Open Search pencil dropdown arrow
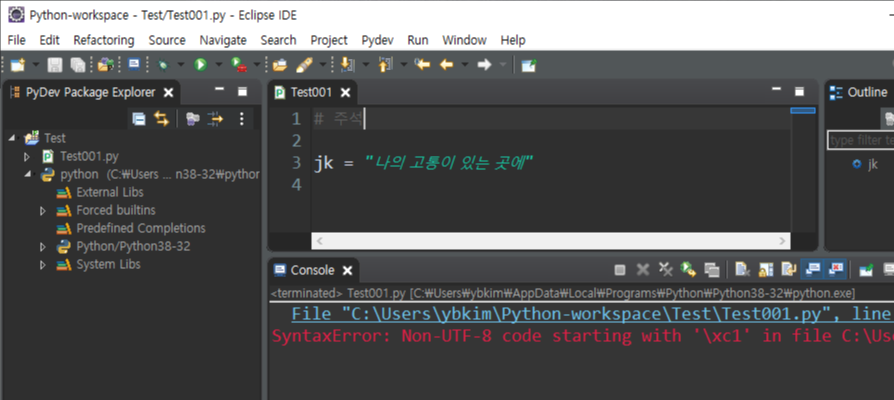The width and height of the screenshot is (894, 400). click(x=323, y=65)
